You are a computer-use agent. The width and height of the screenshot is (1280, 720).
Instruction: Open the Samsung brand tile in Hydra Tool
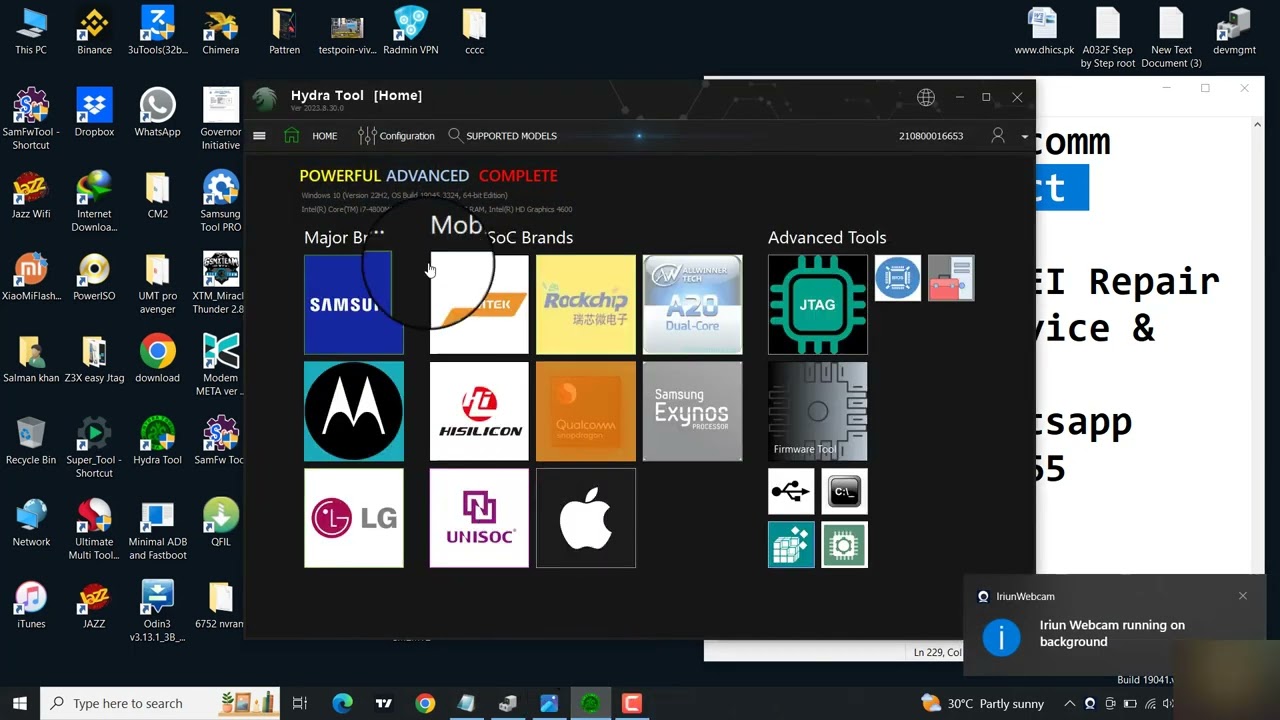pos(354,304)
